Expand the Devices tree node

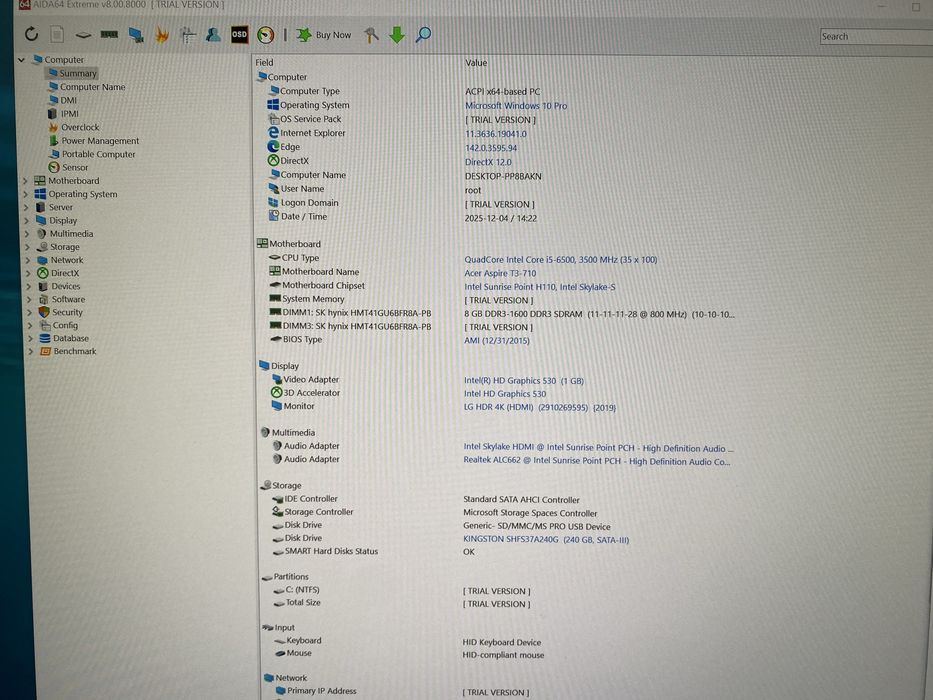point(29,286)
